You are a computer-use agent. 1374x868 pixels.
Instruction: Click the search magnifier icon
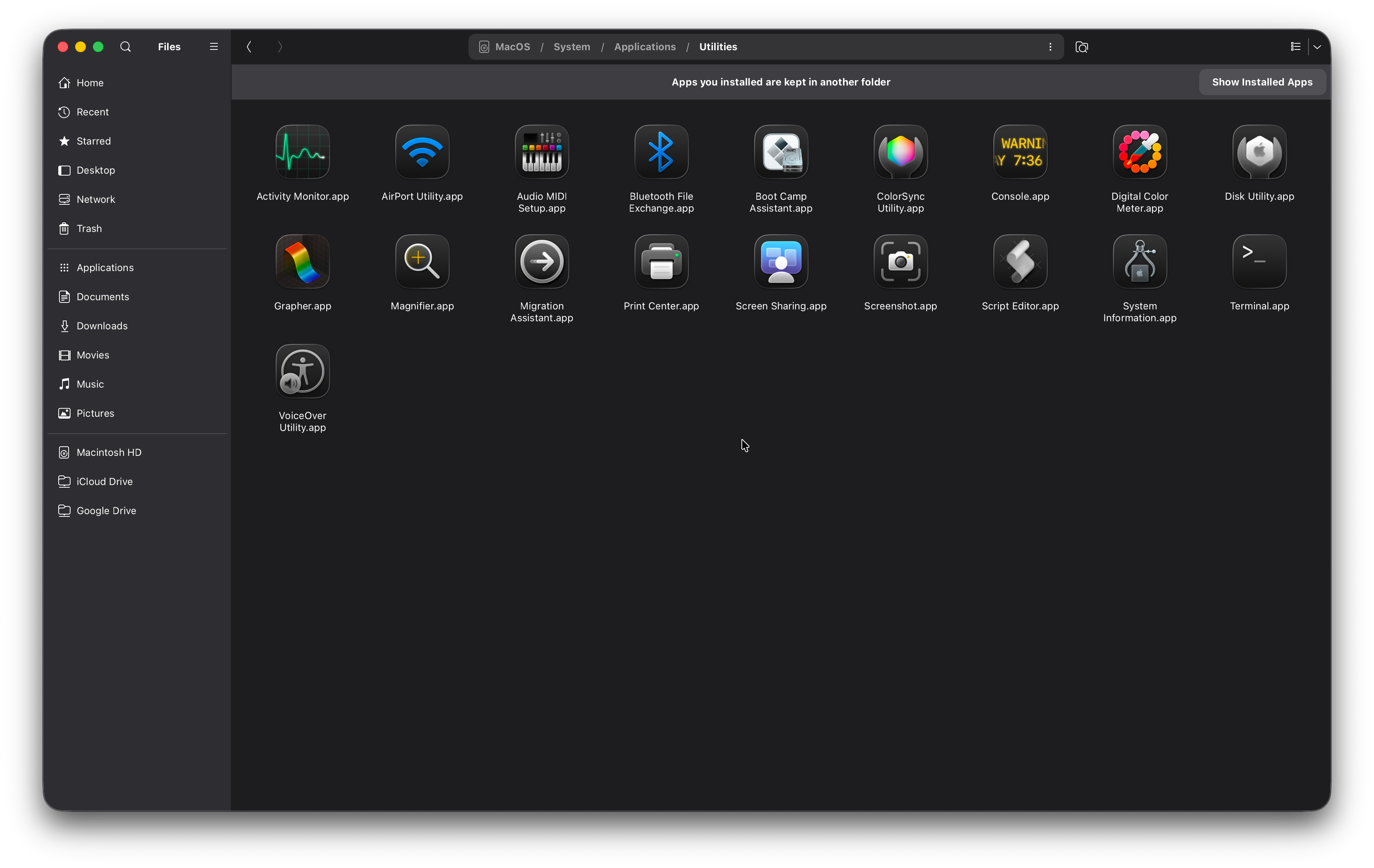coord(125,47)
